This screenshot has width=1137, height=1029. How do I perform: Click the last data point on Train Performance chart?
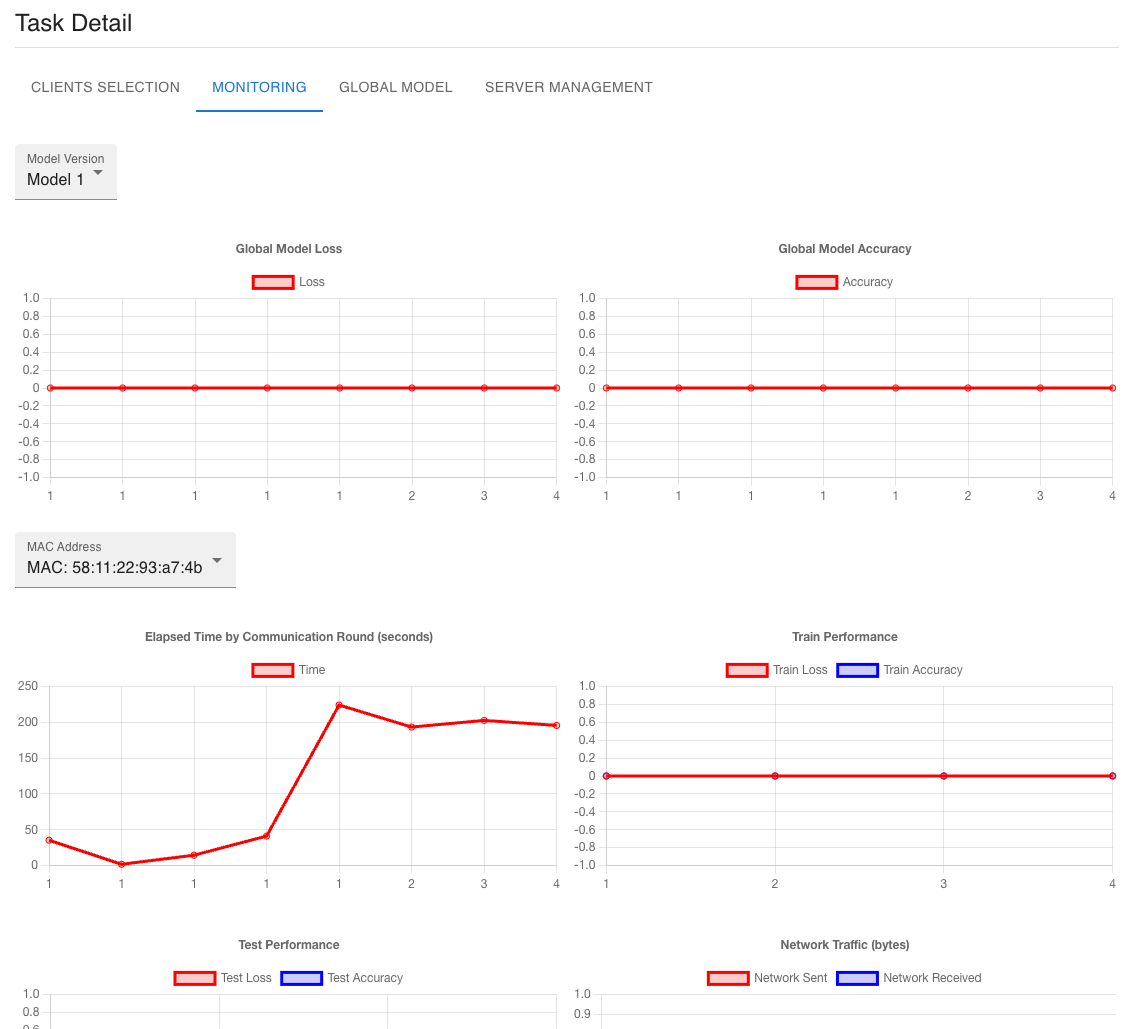pos(1112,776)
